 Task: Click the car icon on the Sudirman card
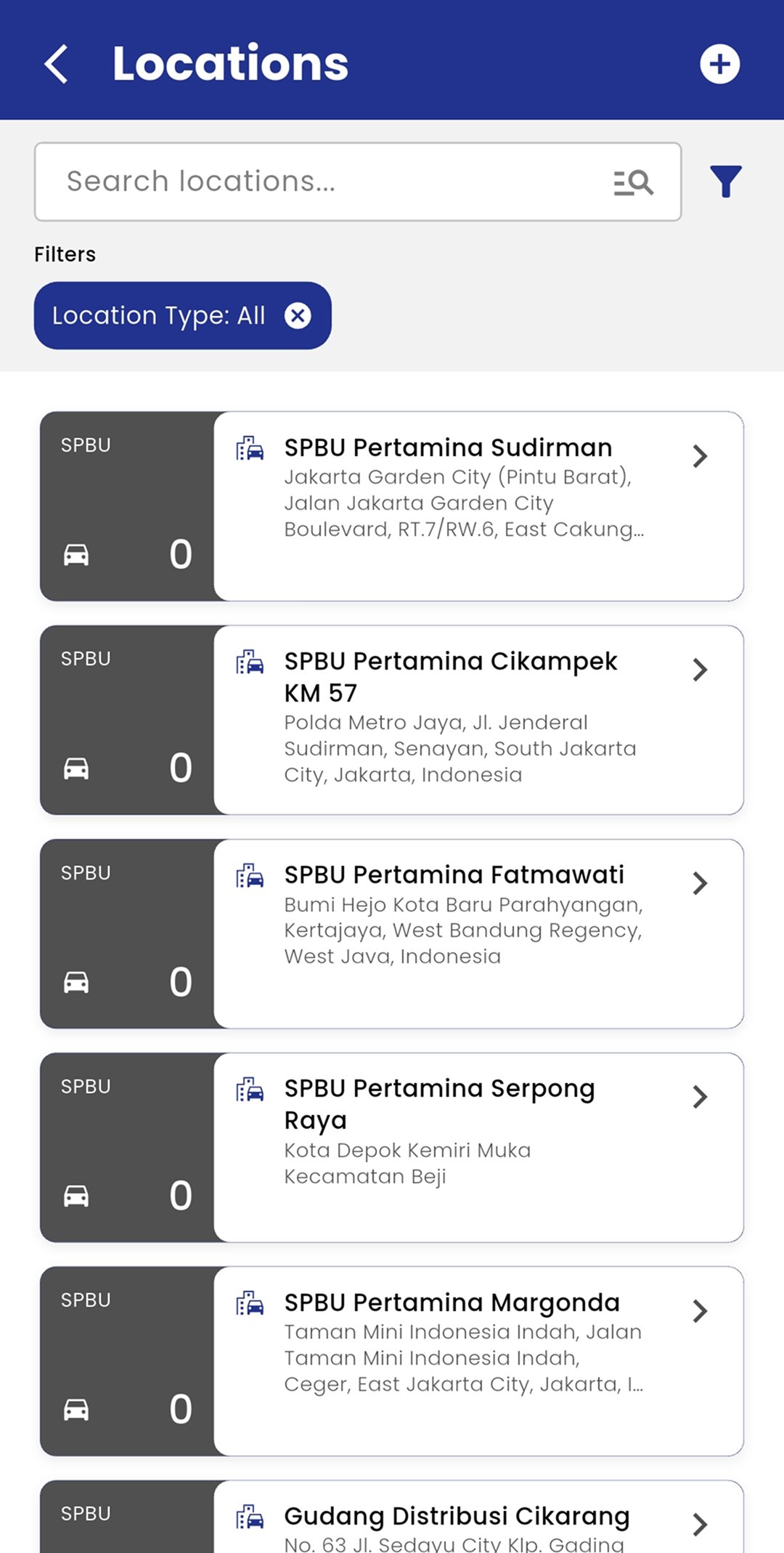(x=76, y=555)
